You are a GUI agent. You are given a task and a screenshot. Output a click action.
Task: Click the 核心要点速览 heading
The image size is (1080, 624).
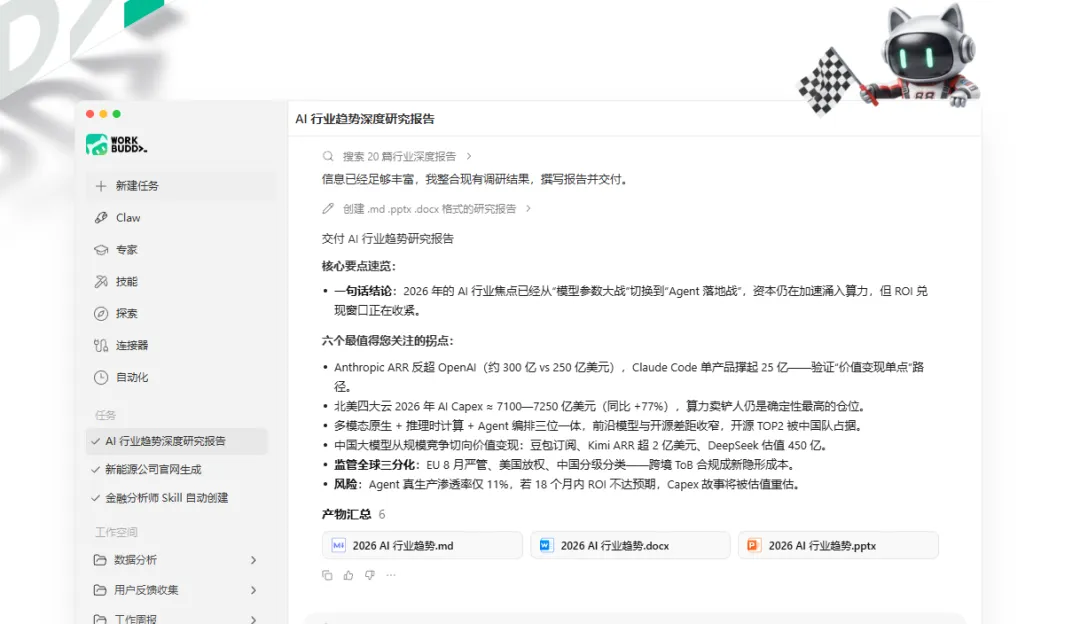[359, 267]
